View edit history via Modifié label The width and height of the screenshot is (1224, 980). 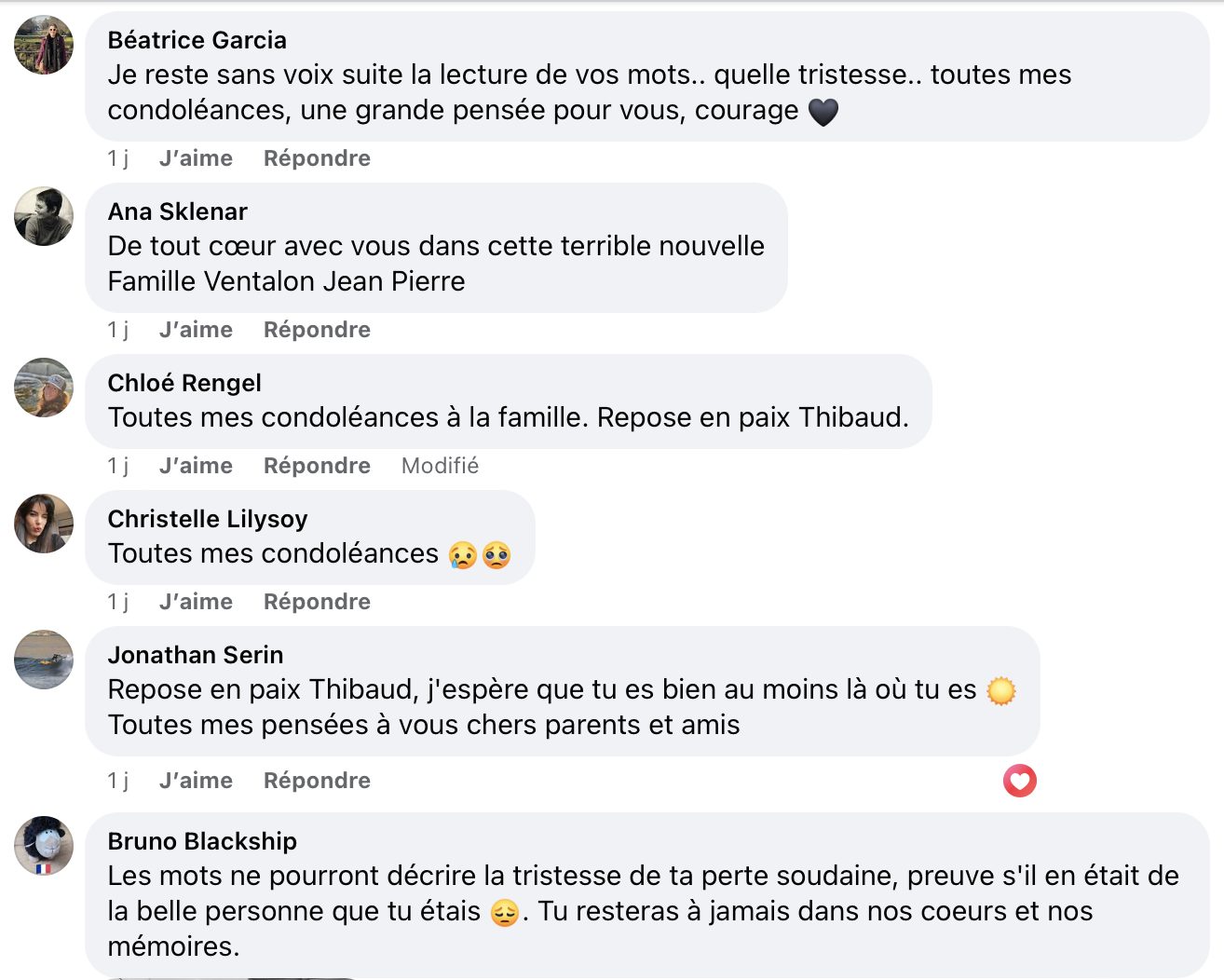[440, 466]
